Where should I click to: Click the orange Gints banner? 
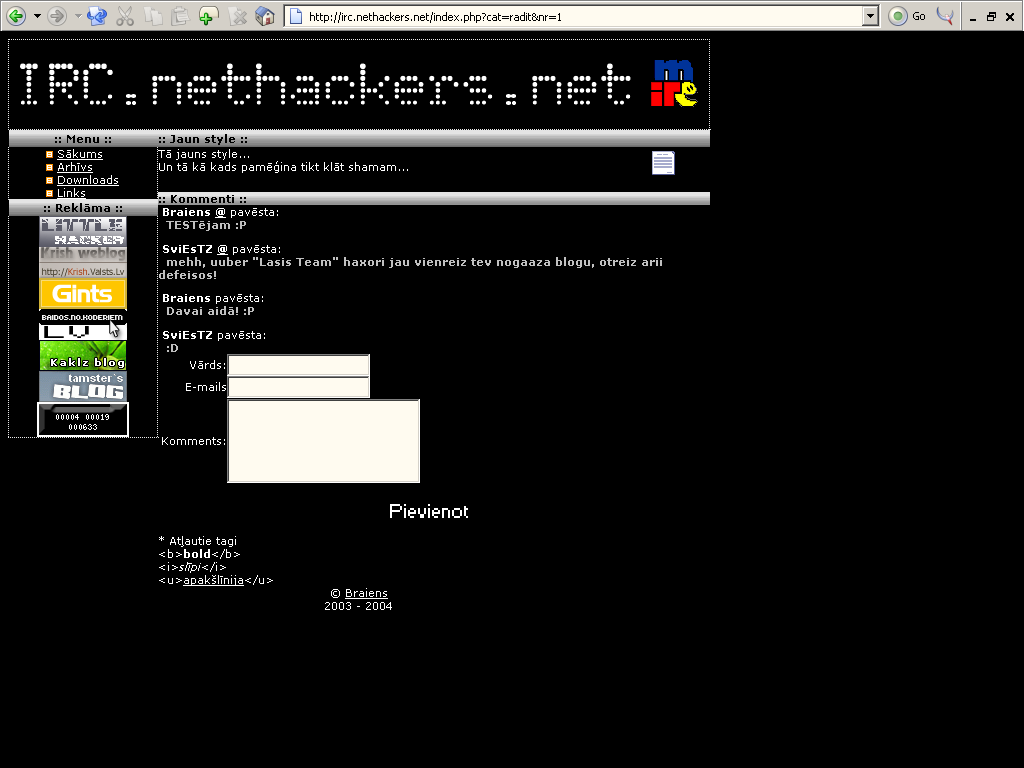tap(83, 294)
